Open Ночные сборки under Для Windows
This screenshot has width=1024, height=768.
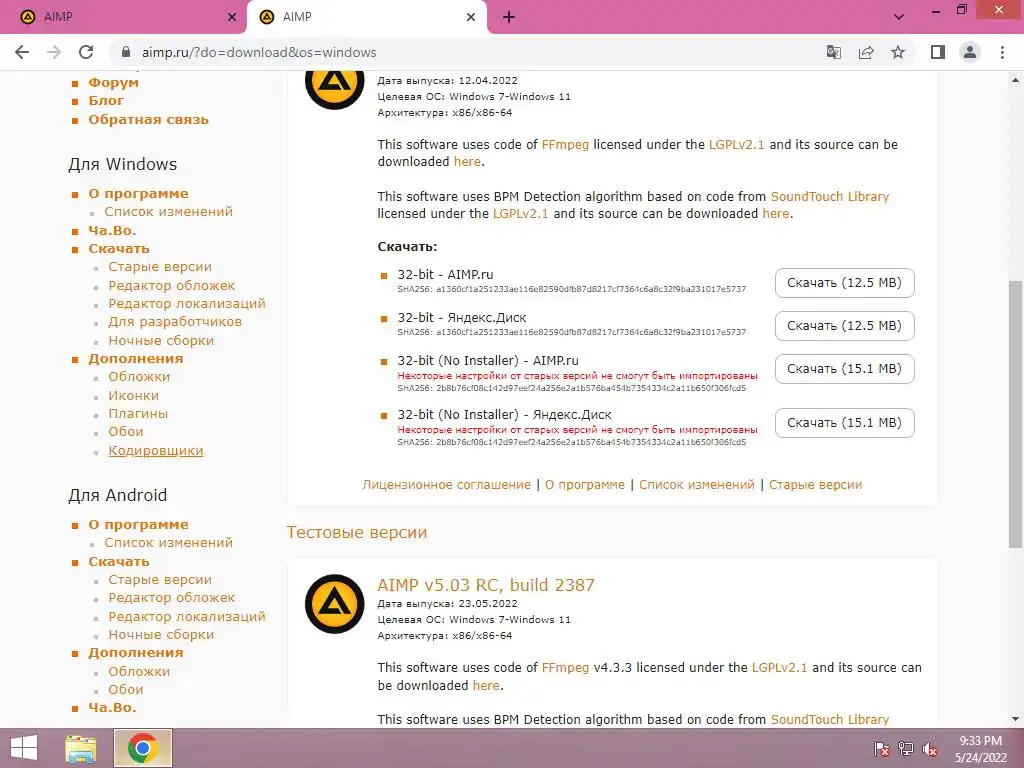coord(161,340)
